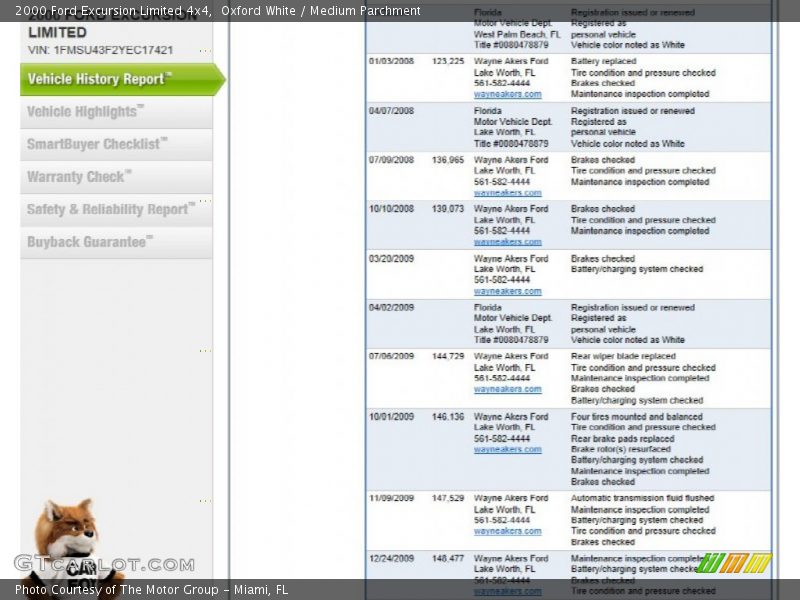The image size is (800, 600).
Task: Open the SmartBuyer Checklist tab
Action: click(x=116, y=144)
